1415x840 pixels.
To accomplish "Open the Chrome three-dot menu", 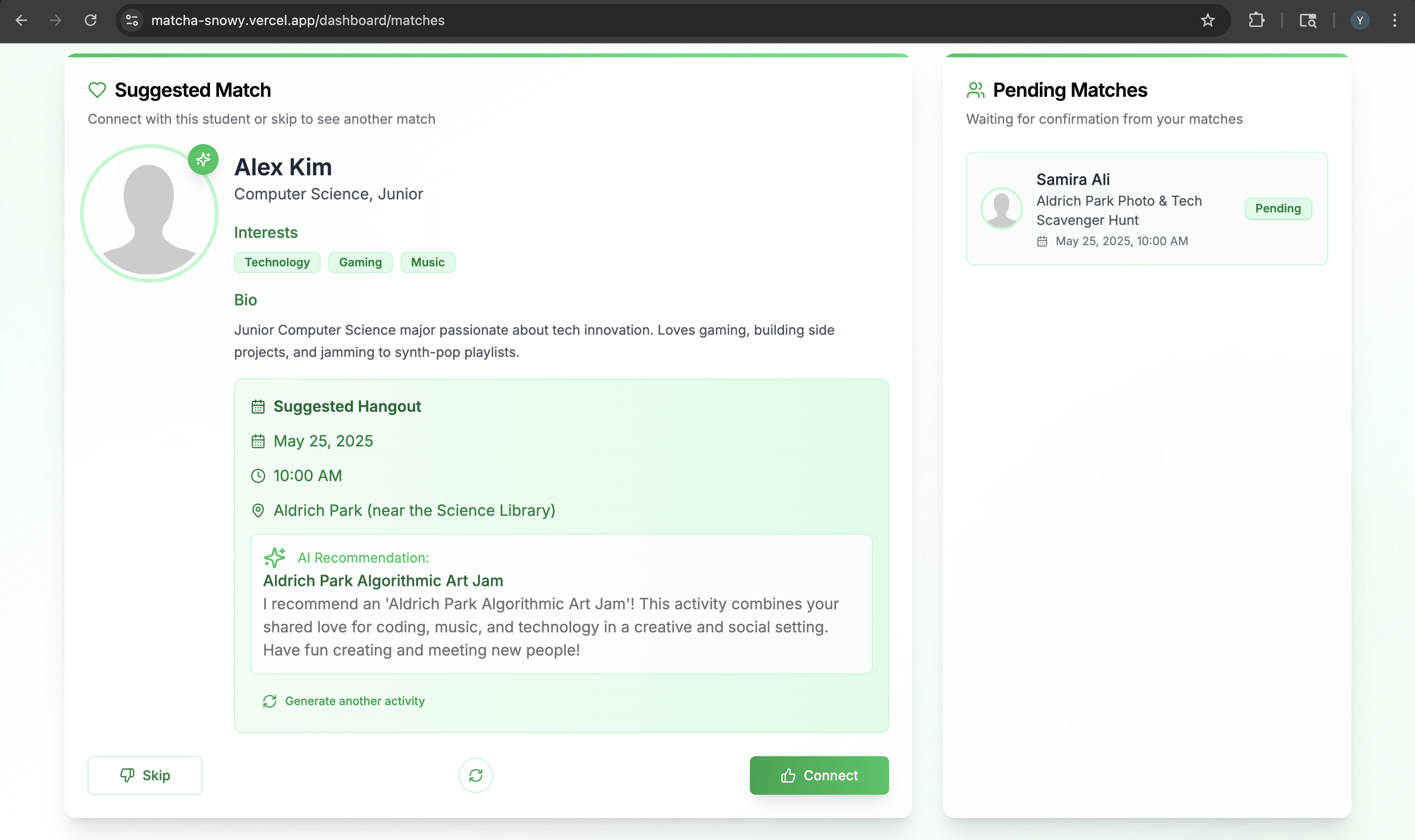I will [1394, 20].
